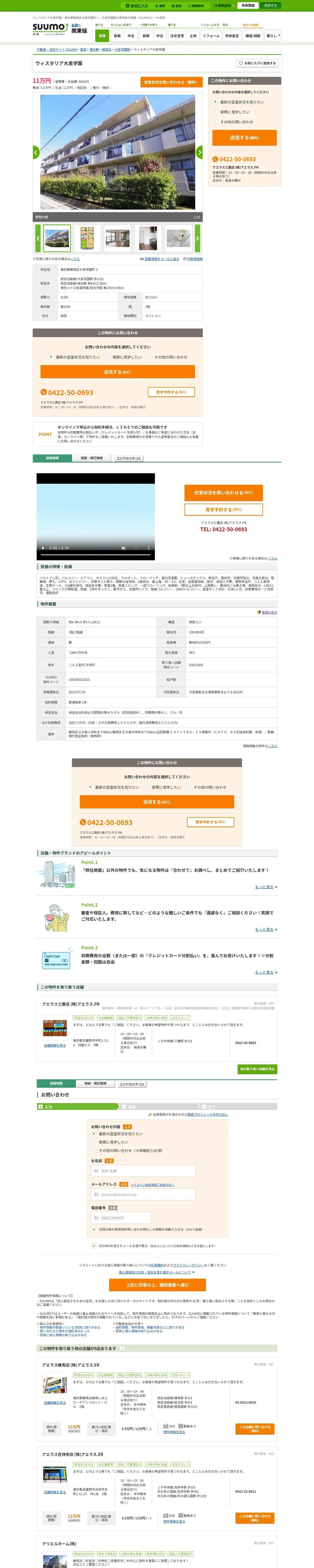Open 大泉学園駅 breadcrumb link
314x1568 pixels.
click(122, 49)
